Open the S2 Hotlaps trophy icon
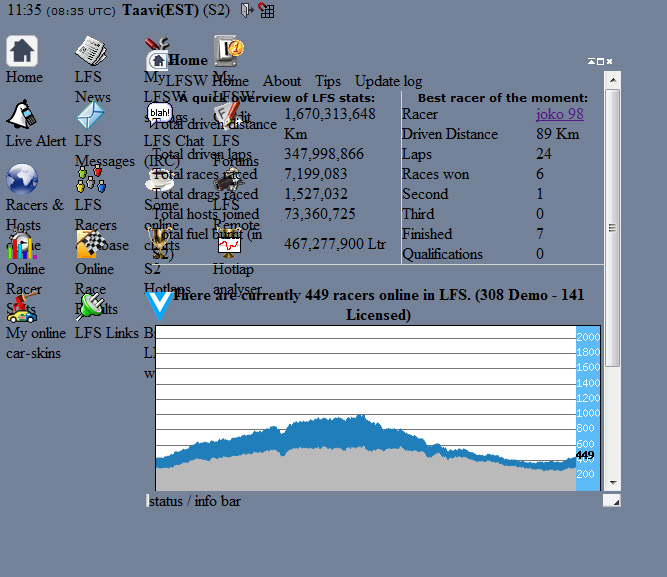Screen dimensions: 667x577 pyautogui.click(x=160, y=241)
